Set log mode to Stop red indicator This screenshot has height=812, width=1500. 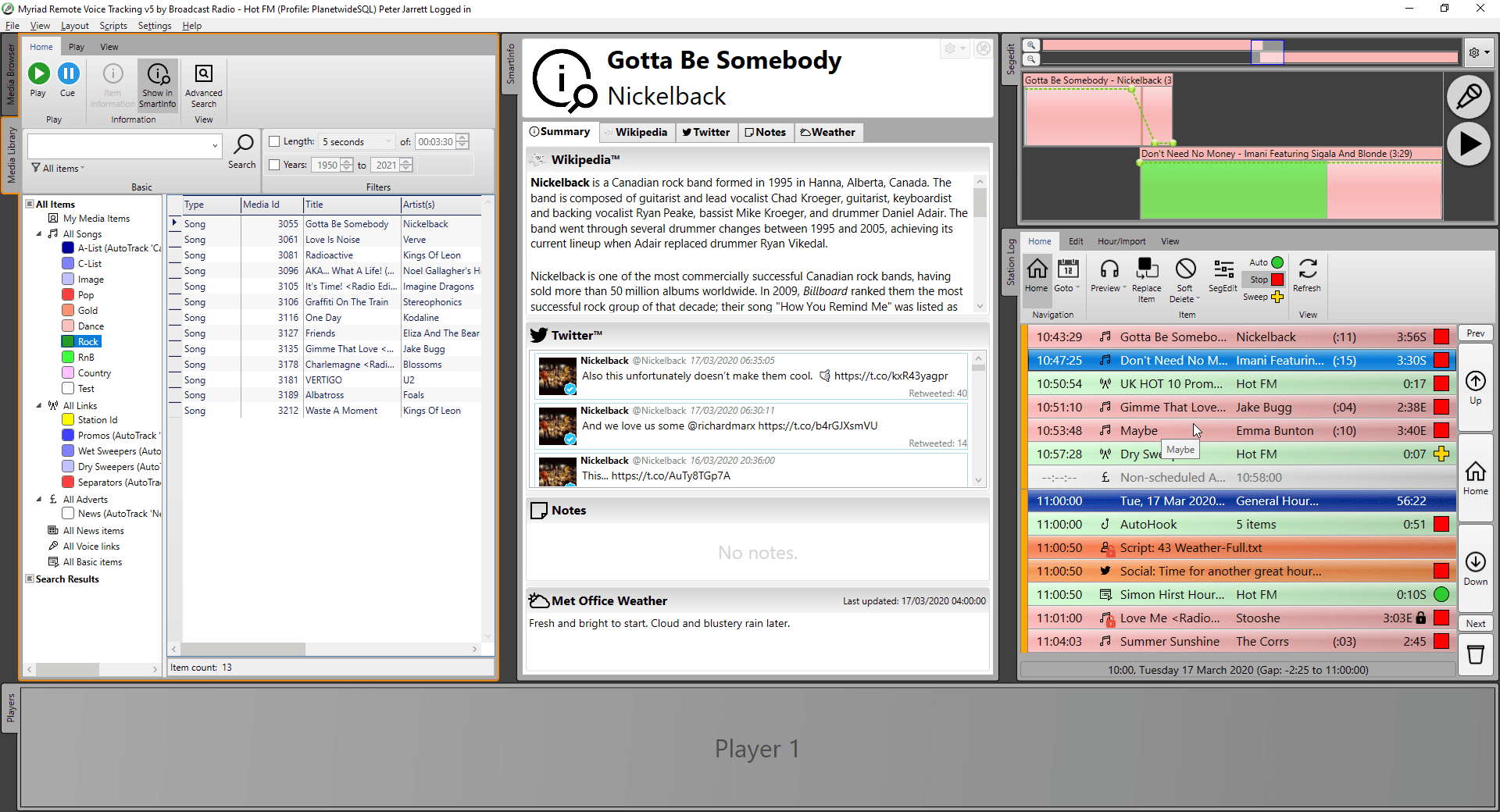click(1277, 280)
